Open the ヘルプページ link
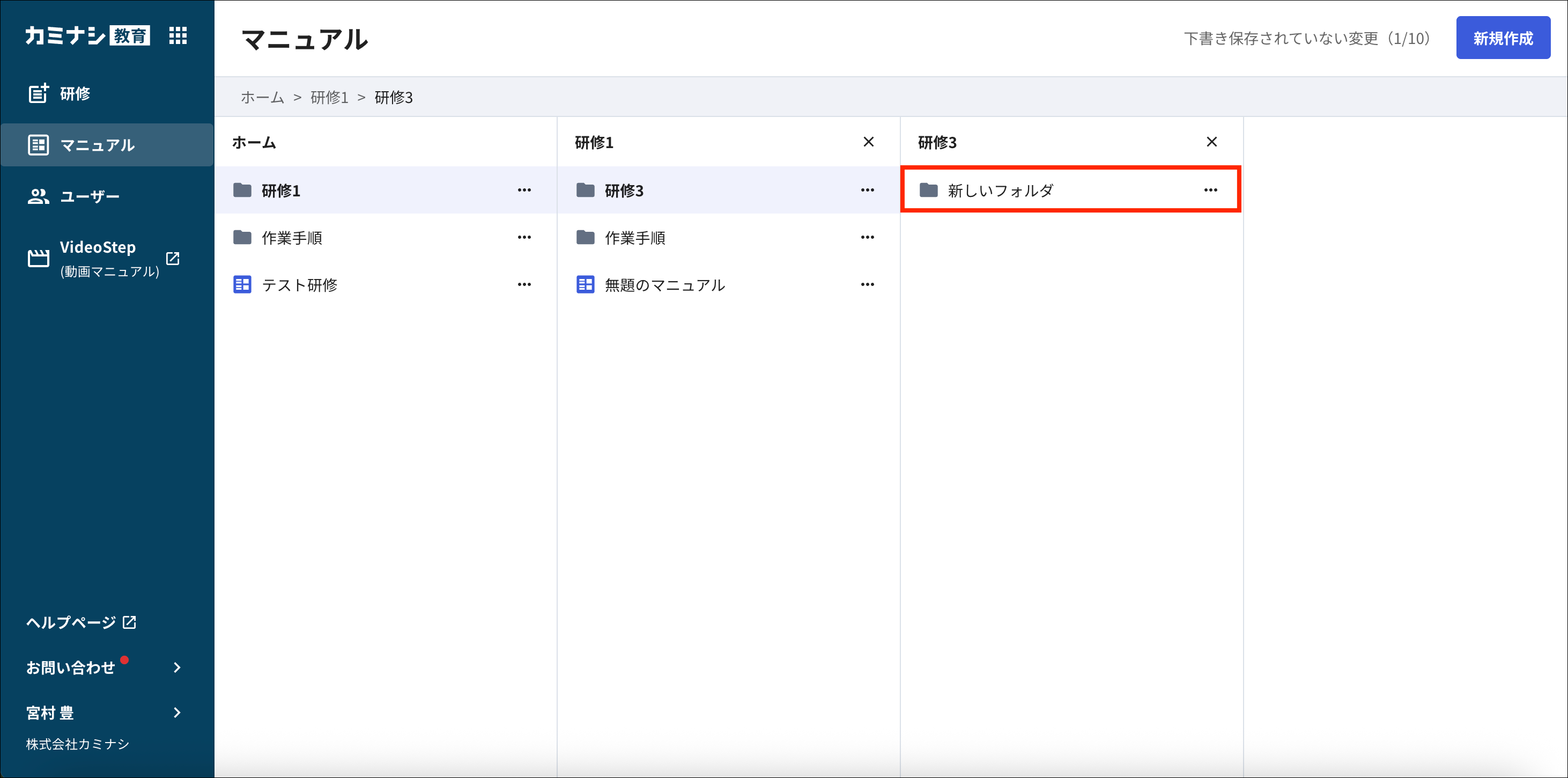The width and height of the screenshot is (1568, 778). click(81, 622)
